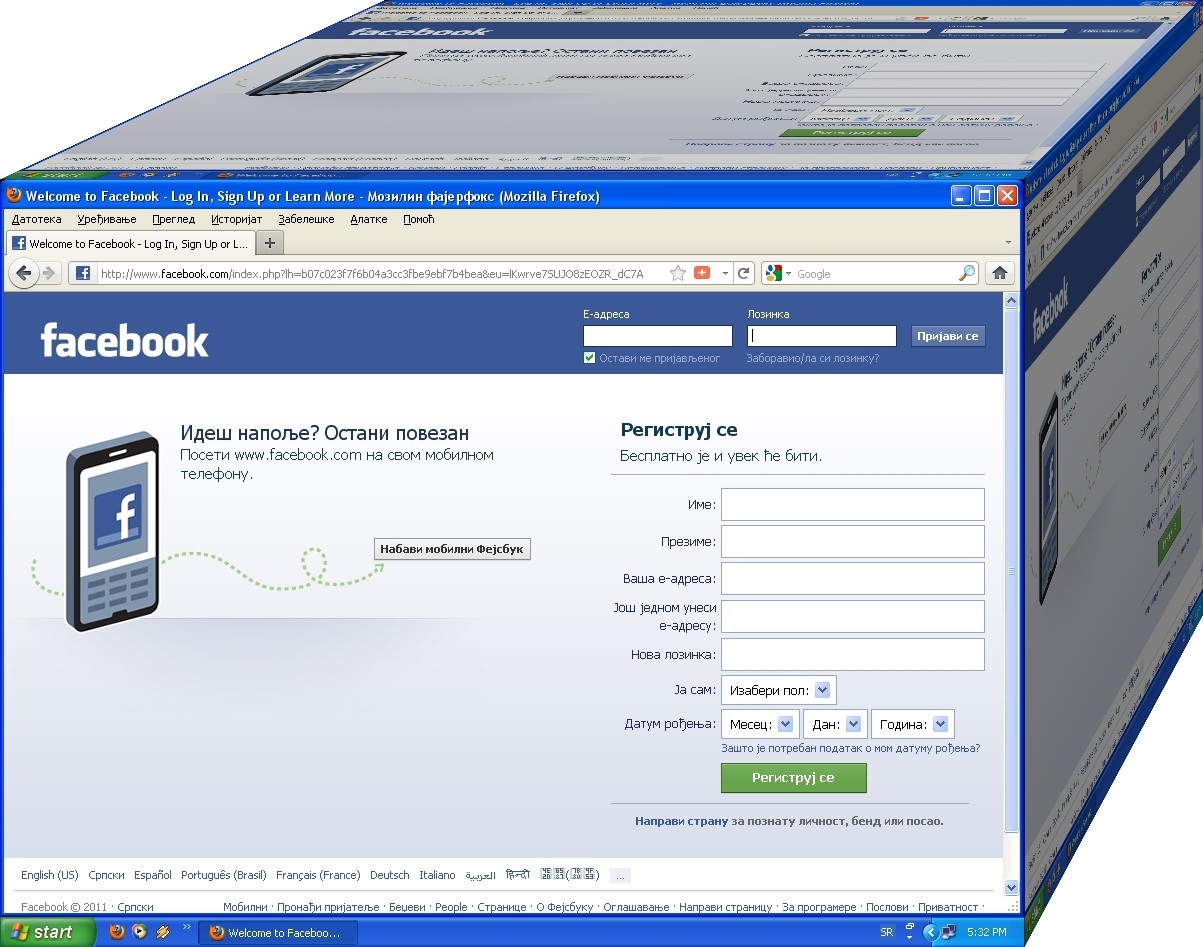Click the 'Е-адреса' login input field
The image size is (1203, 947).
click(658, 336)
